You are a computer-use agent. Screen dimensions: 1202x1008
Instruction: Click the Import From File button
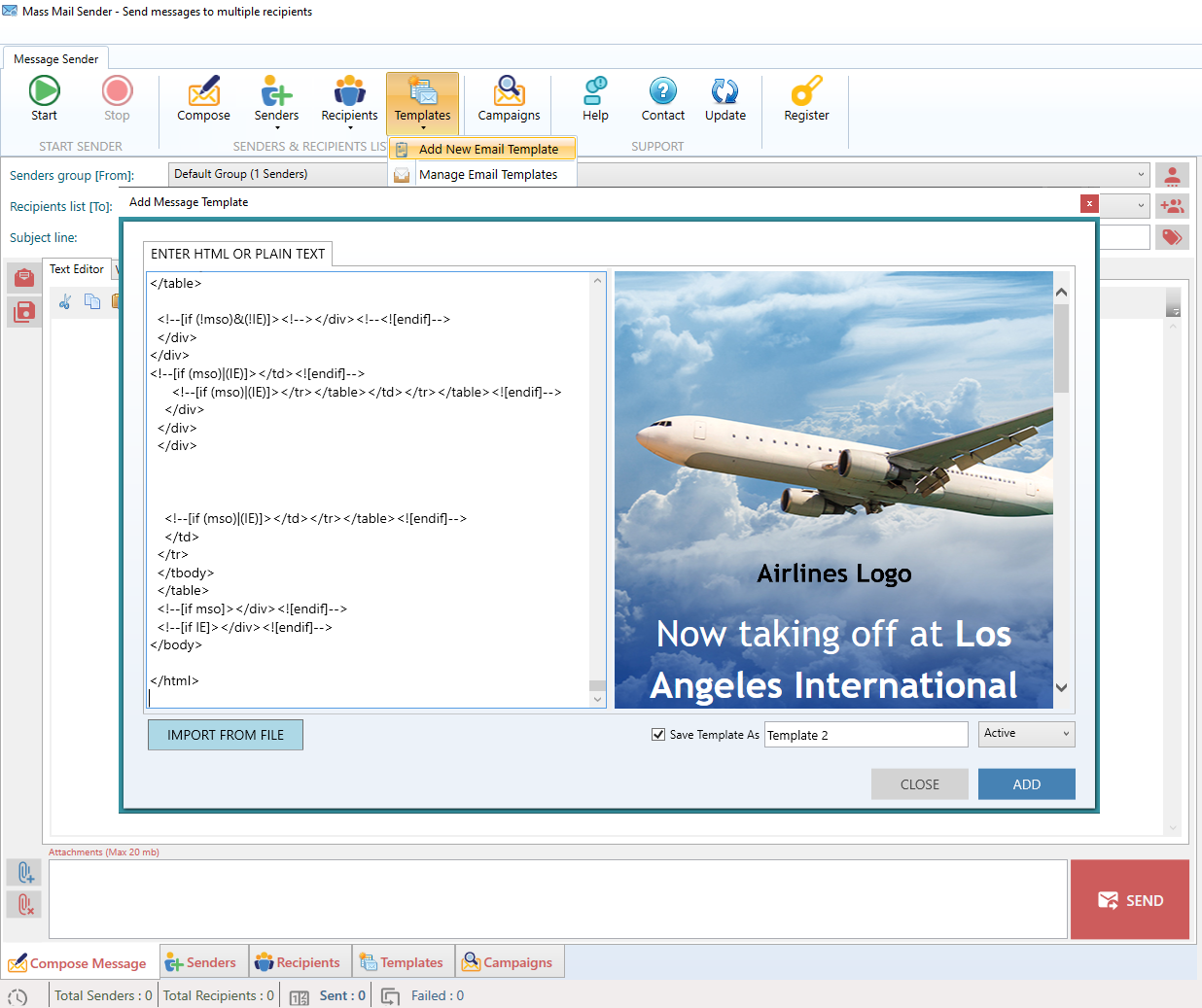pos(226,735)
